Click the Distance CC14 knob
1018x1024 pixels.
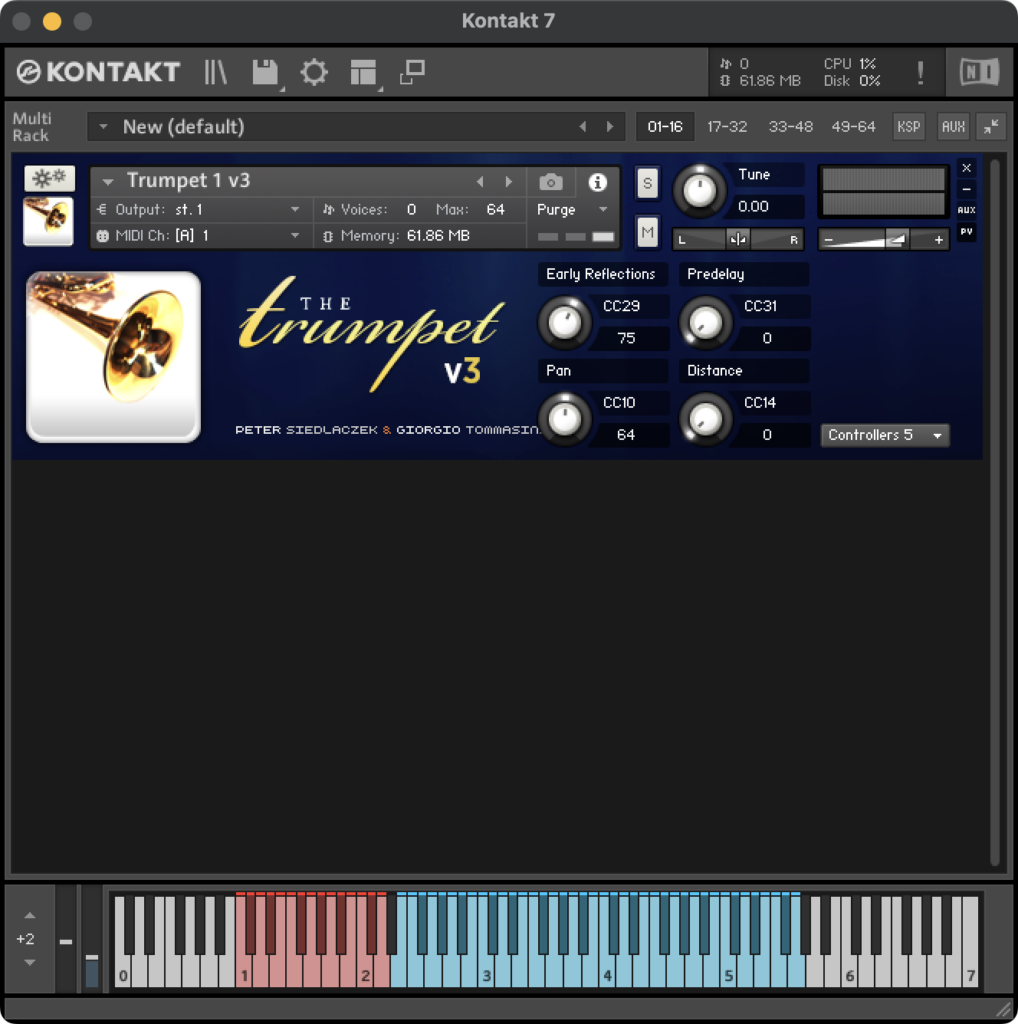(705, 419)
